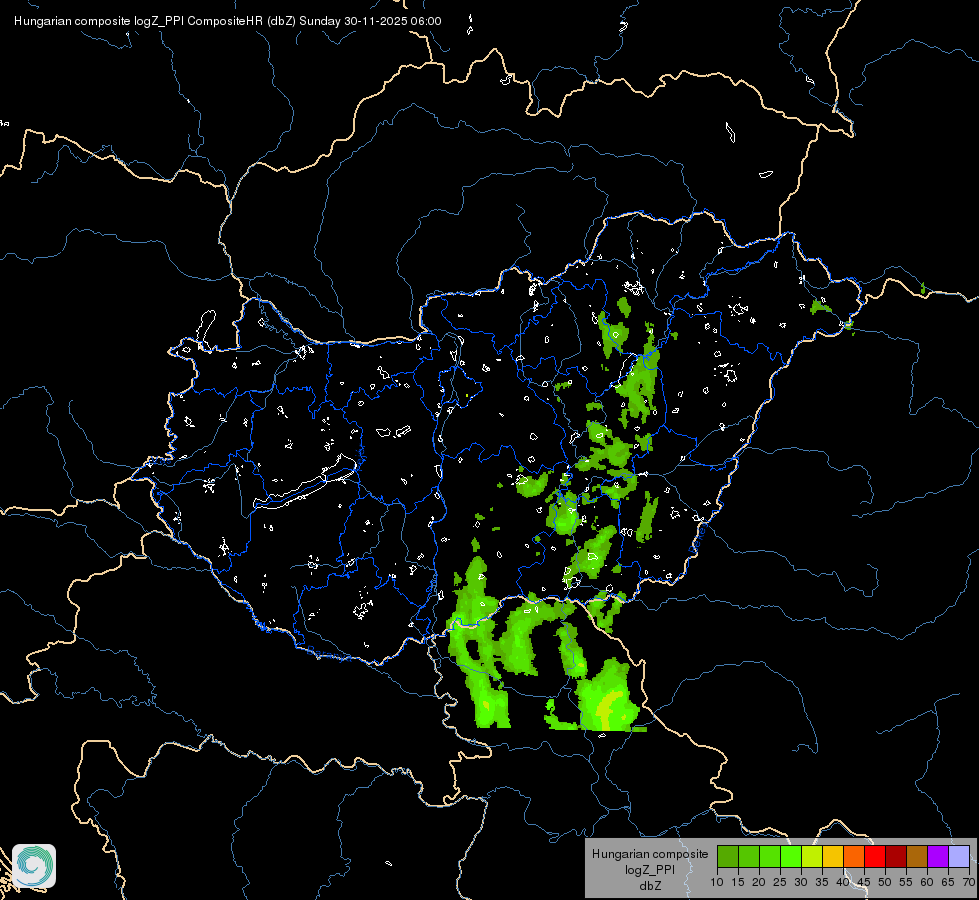Select the 30–35 dBZ yellow-green swatch
The width and height of the screenshot is (979, 900).
click(x=812, y=856)
